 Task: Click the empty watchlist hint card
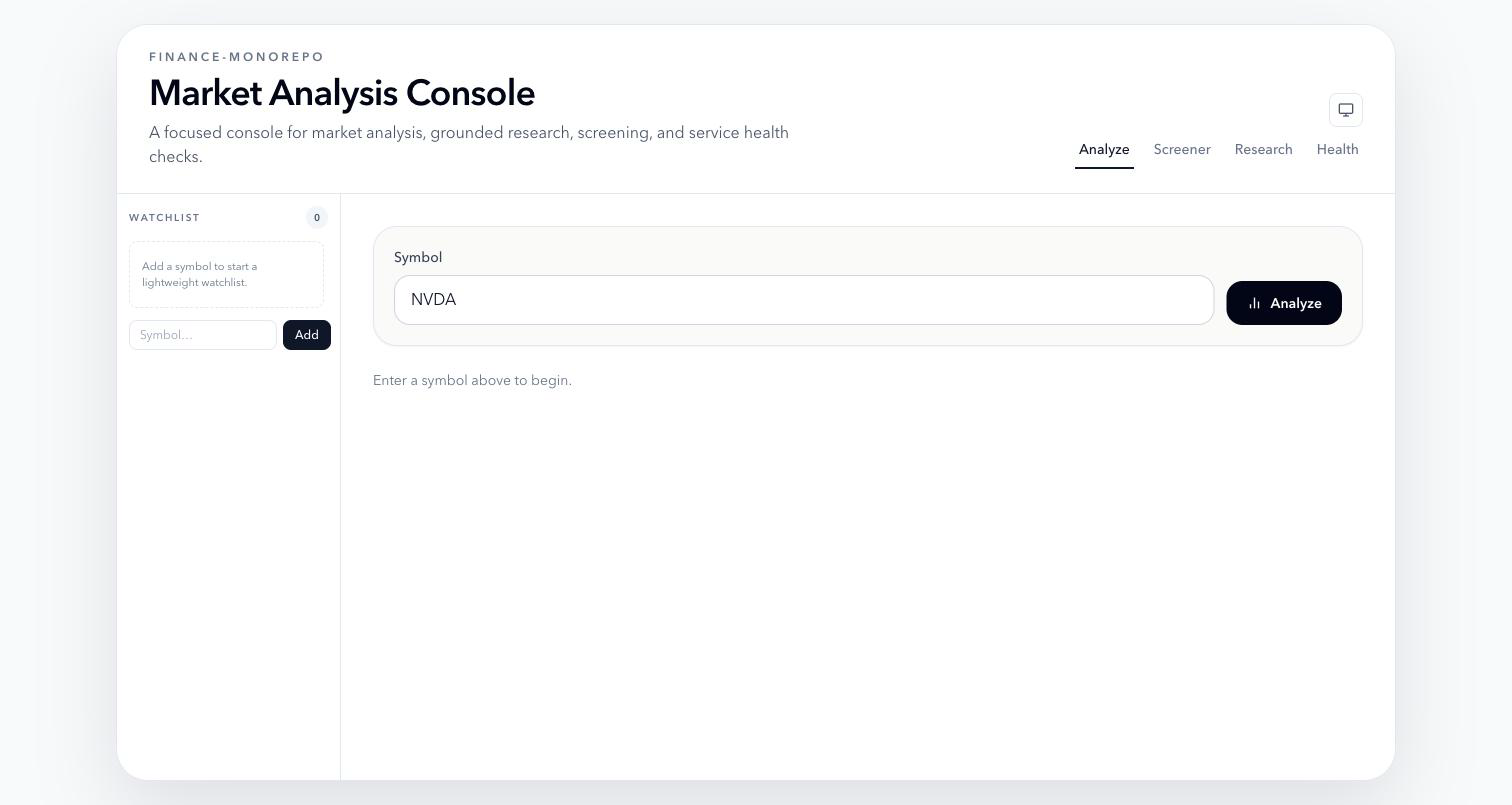point(226,274)
